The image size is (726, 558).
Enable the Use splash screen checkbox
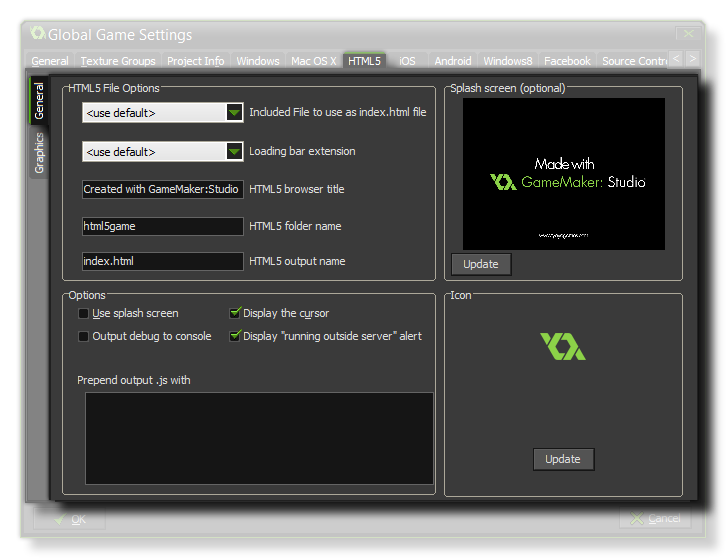click(84, 314)
